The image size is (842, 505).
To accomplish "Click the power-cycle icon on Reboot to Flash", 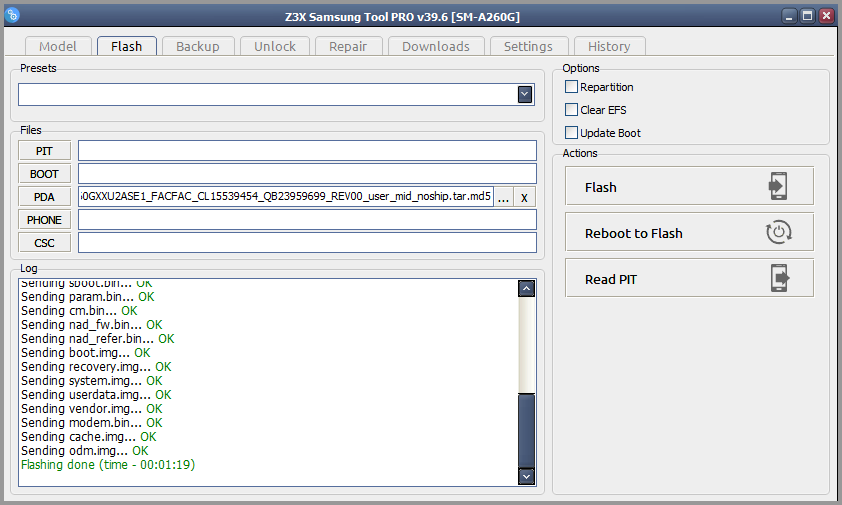I will pyautogui.click(x=778, y=232).
